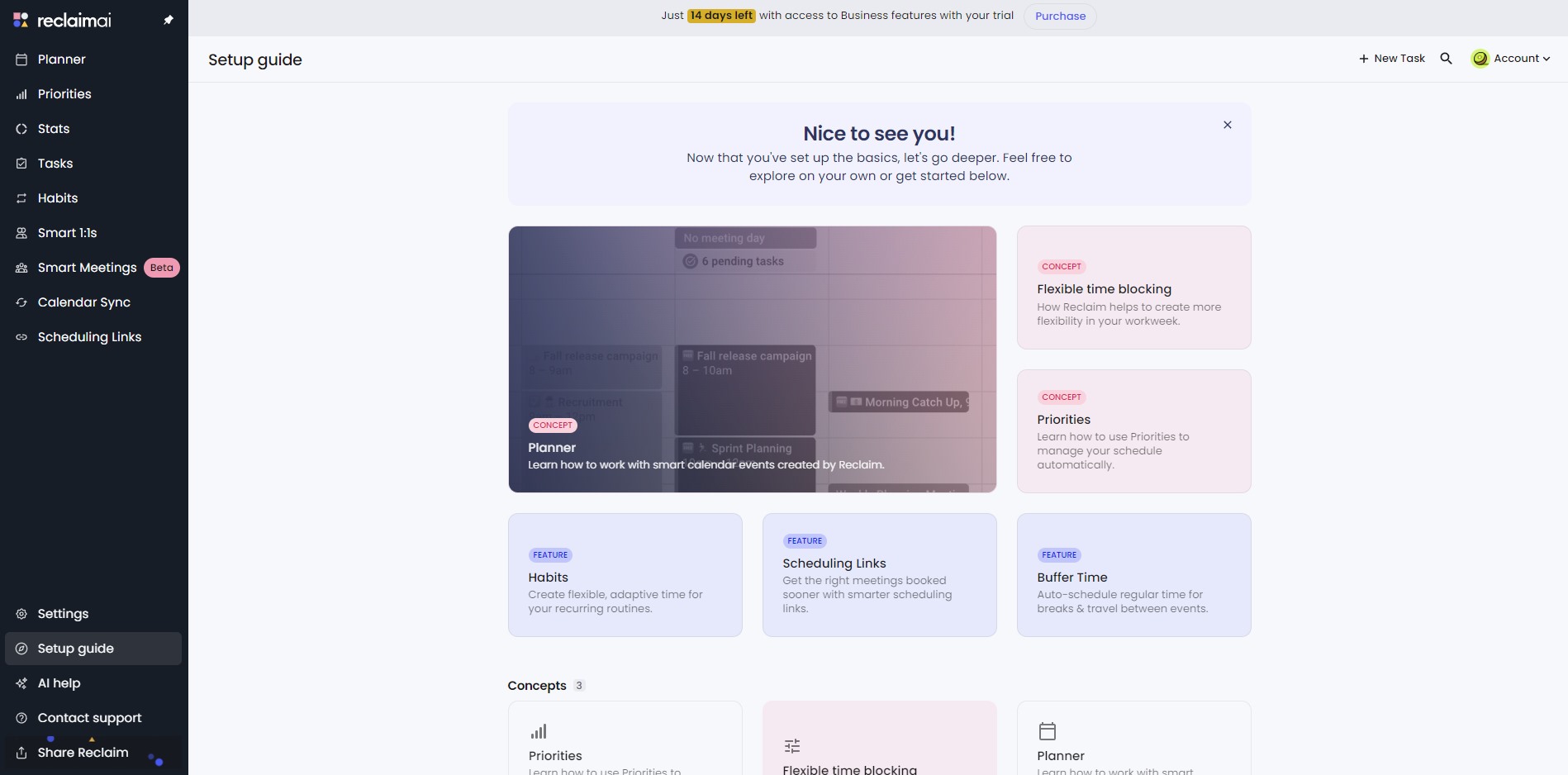Click the Purchase button in trial banner
The image size is (1568, 775).
pyautogui.click(x=1060, y=16)
